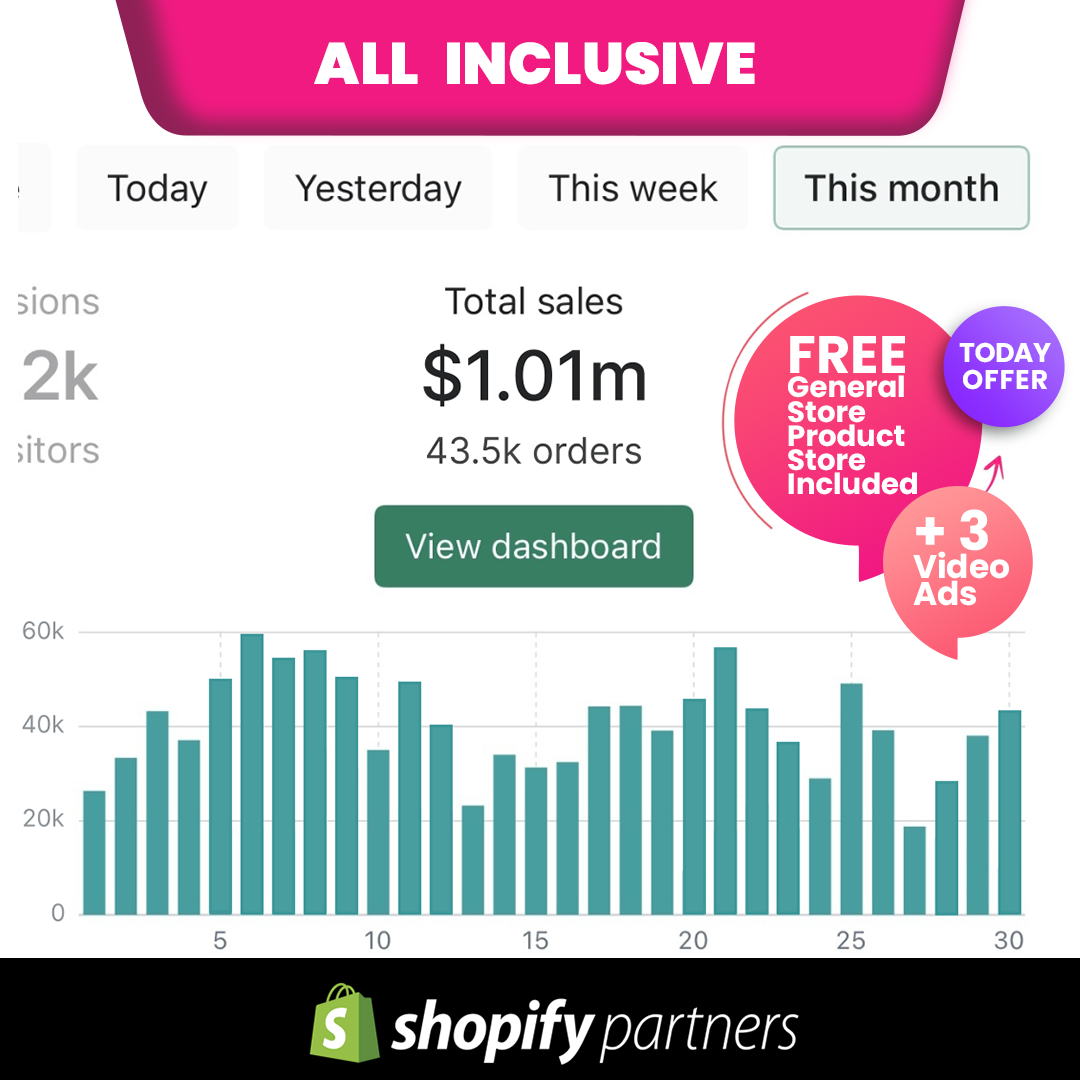Click the TODAY OFFER purple badge

pyautogui.click(x=1002, y=367)
